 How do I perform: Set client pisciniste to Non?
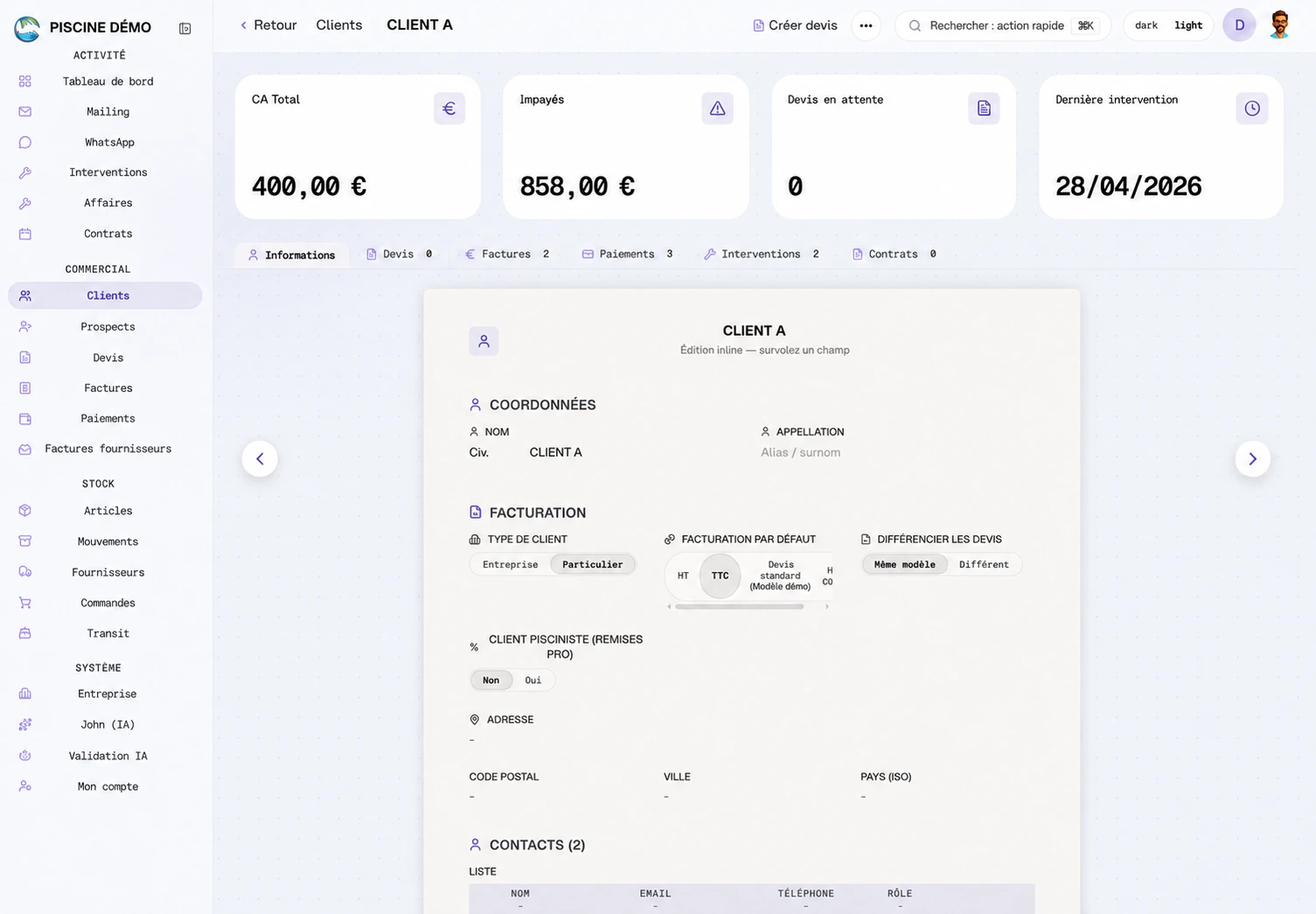click(x=491, y=680)
